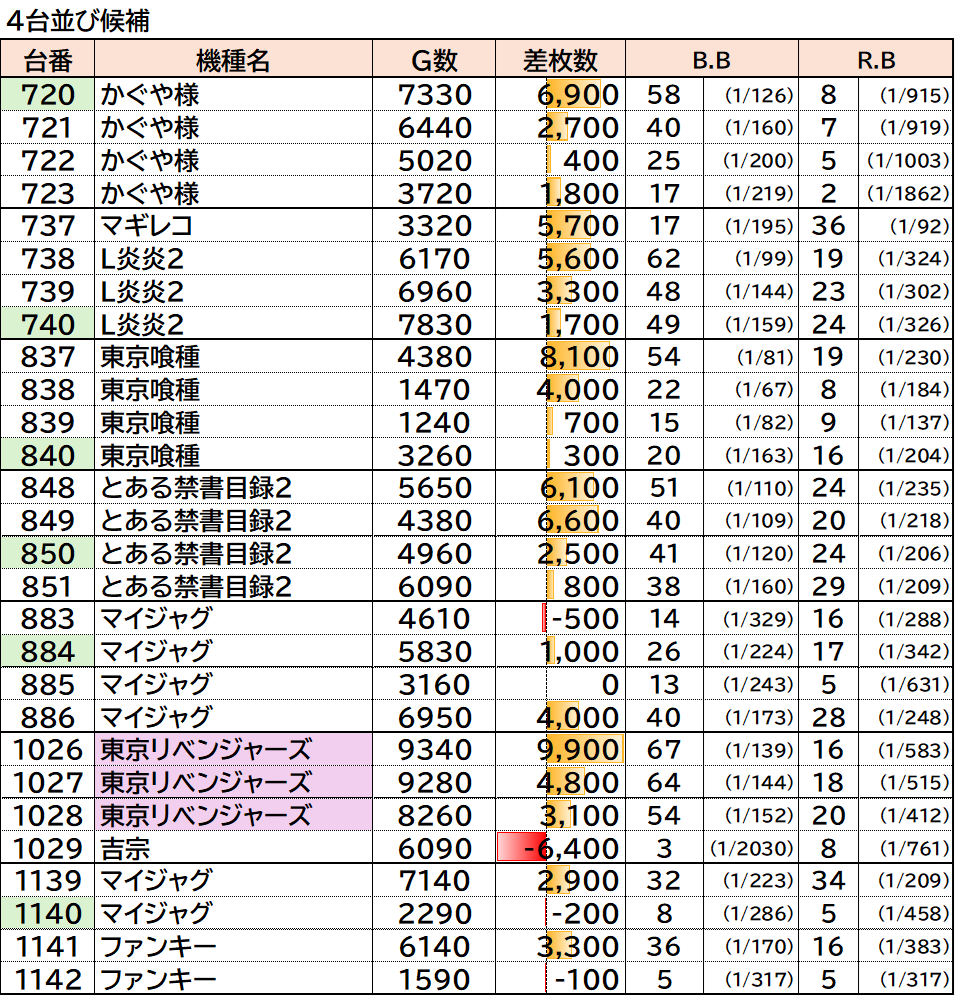Click the 9,900 difference value
This screenshot has height=996, width=955.
coord(578,750)
